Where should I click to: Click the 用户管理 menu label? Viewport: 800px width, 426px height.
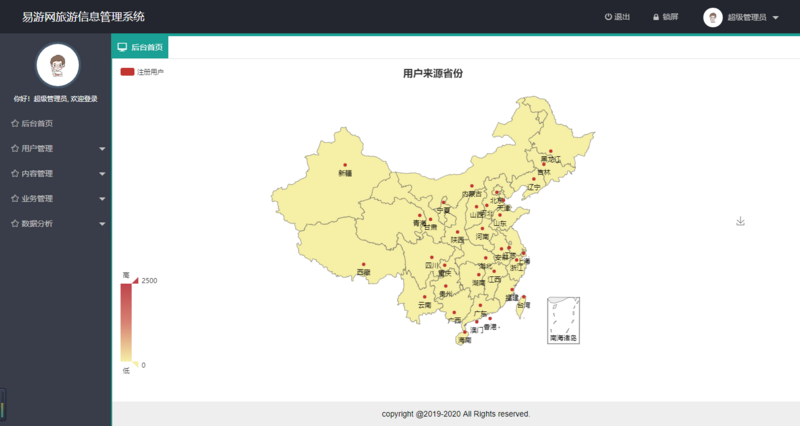(x=37, y=148)
